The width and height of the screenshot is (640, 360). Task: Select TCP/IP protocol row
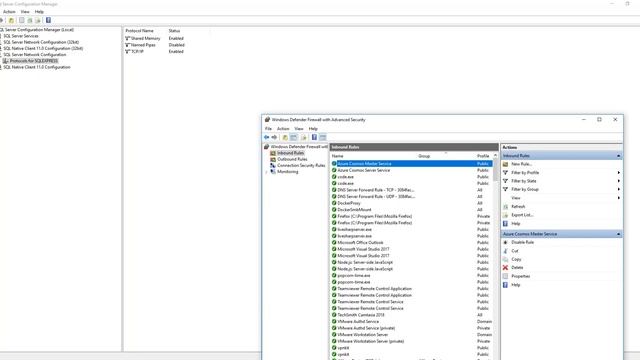(155, 51)
